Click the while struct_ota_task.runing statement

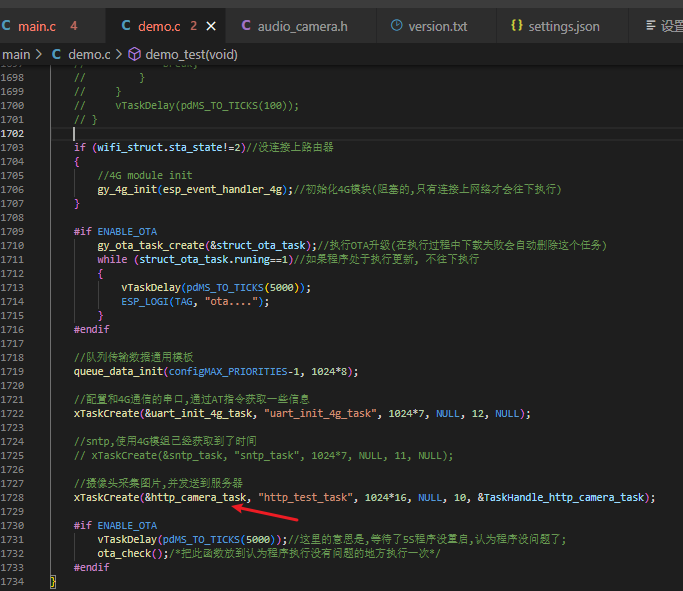pyautogui.click(x=195, y=260)
